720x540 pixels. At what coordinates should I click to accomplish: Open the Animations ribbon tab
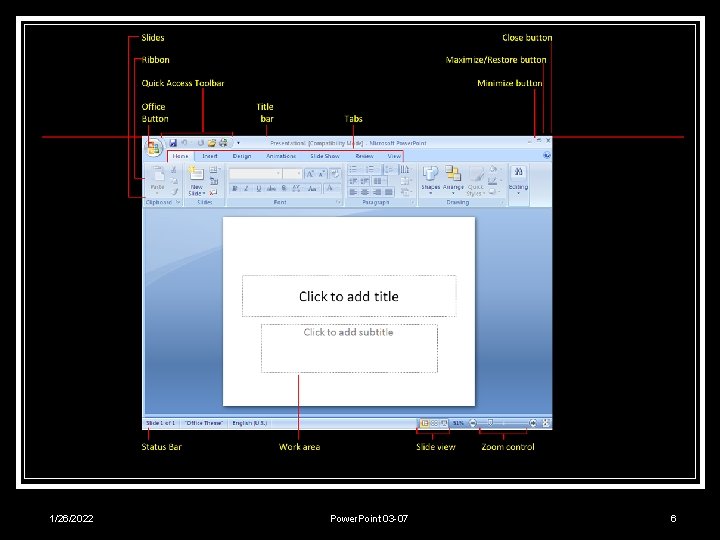click(281, 156)
